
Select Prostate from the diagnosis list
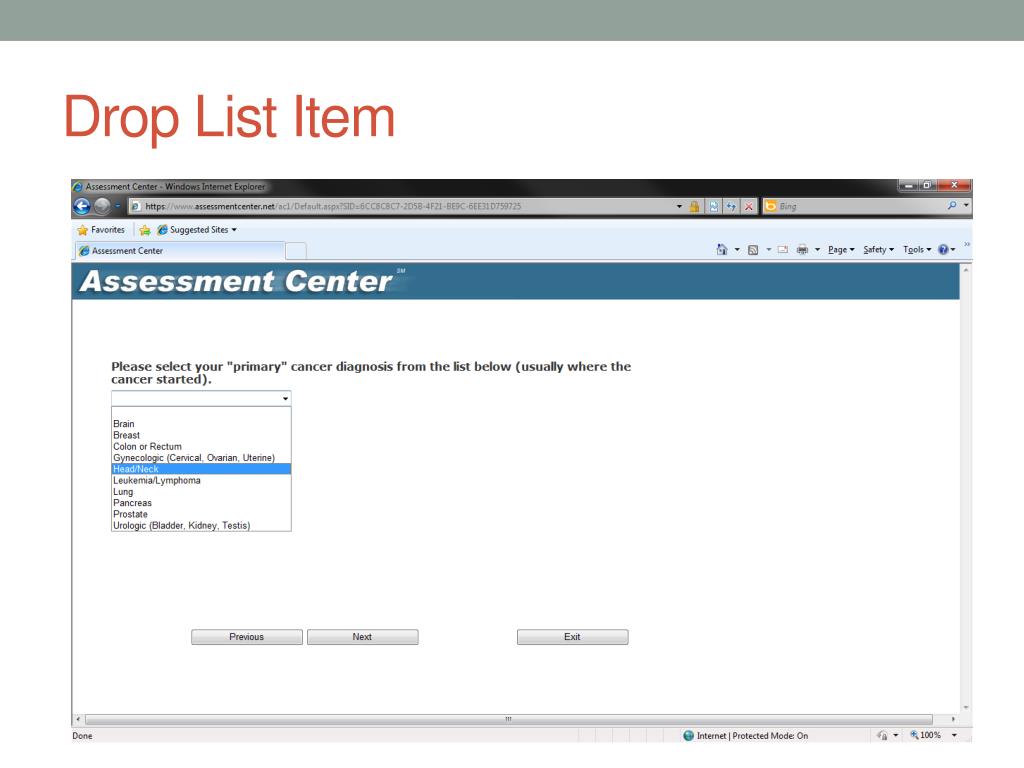click(201, 514)
